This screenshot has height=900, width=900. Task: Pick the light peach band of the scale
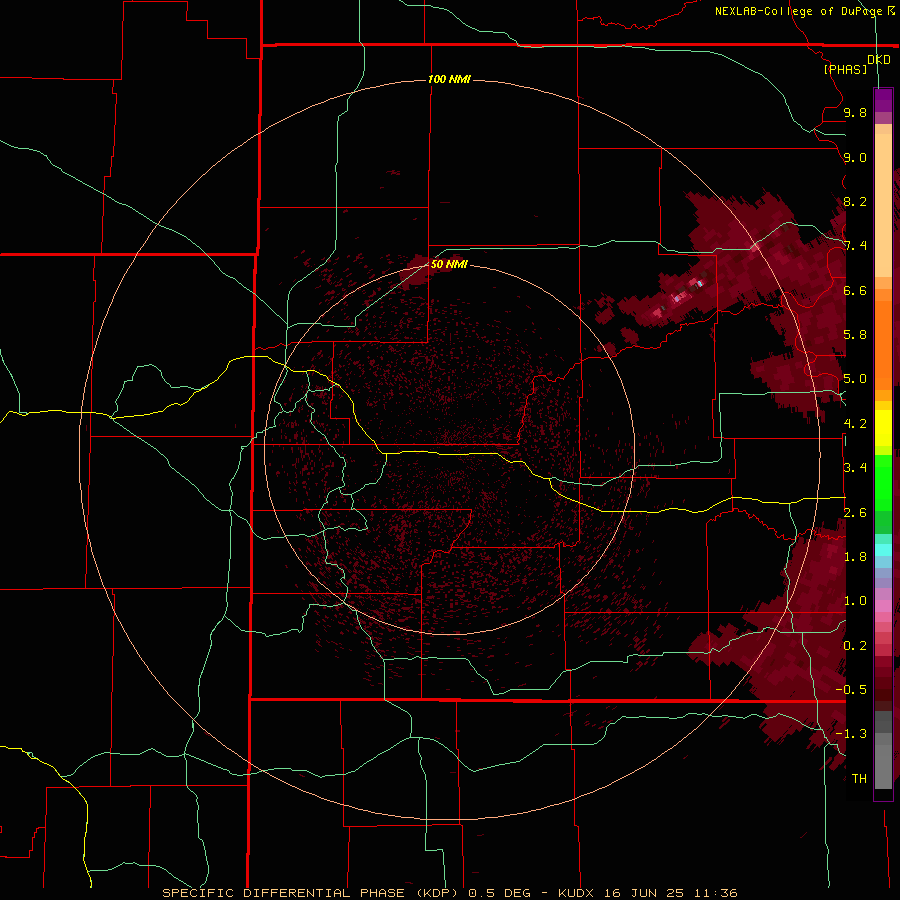[883, 207]
